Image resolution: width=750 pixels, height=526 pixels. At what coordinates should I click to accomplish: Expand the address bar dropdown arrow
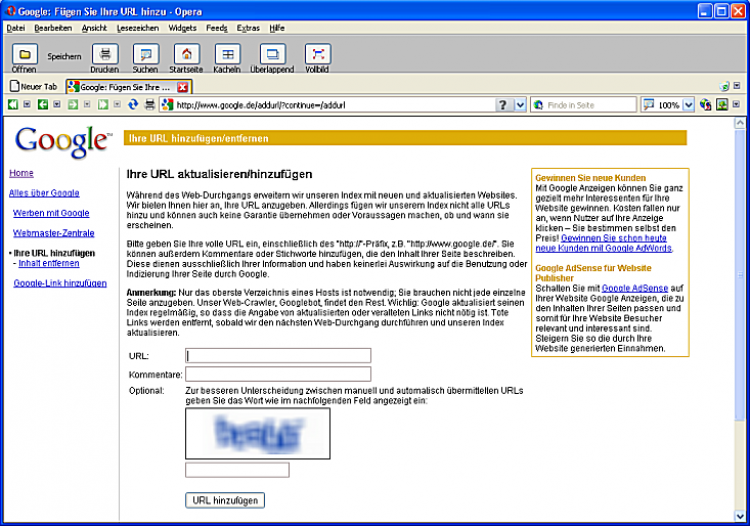[520, 105]
